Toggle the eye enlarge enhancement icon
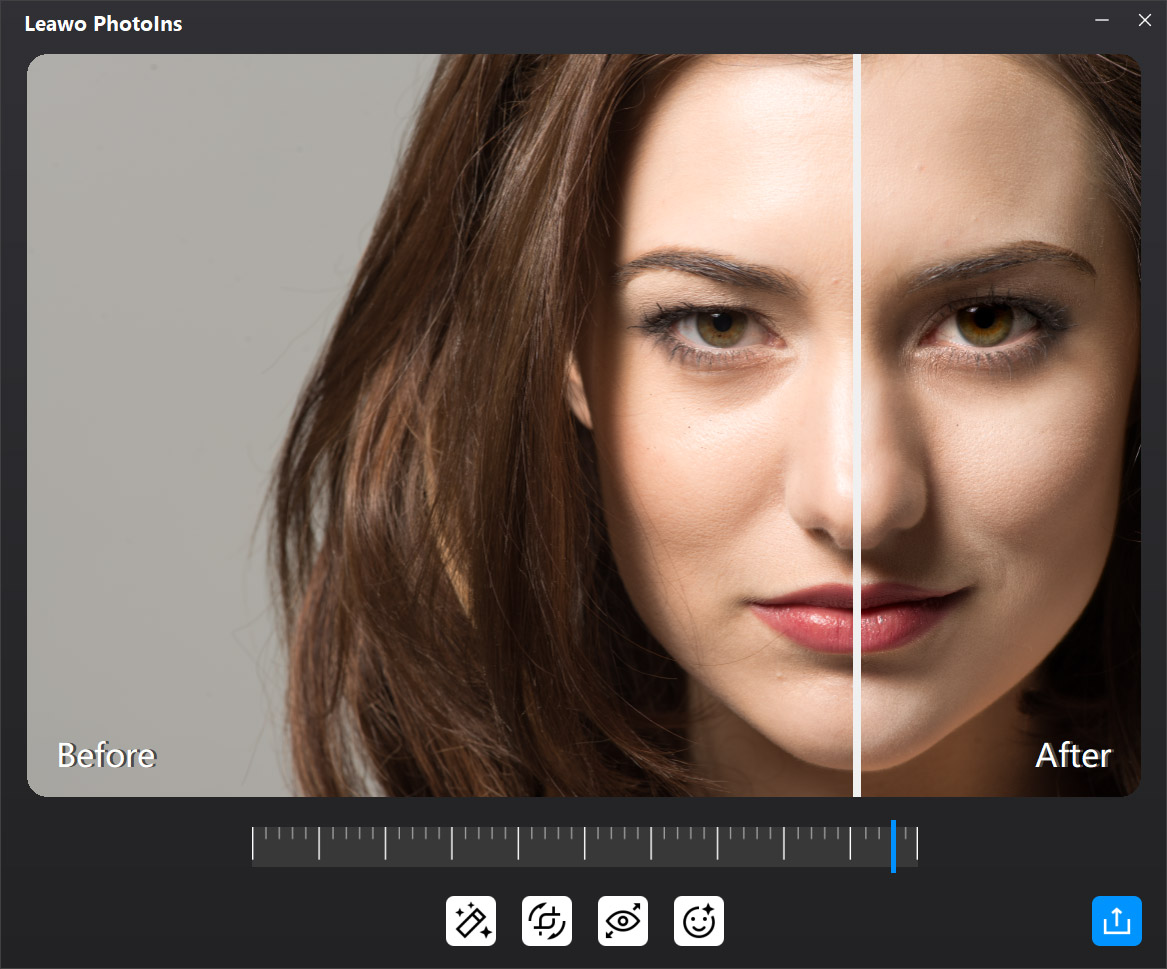1167x969 pixels. 622,921
